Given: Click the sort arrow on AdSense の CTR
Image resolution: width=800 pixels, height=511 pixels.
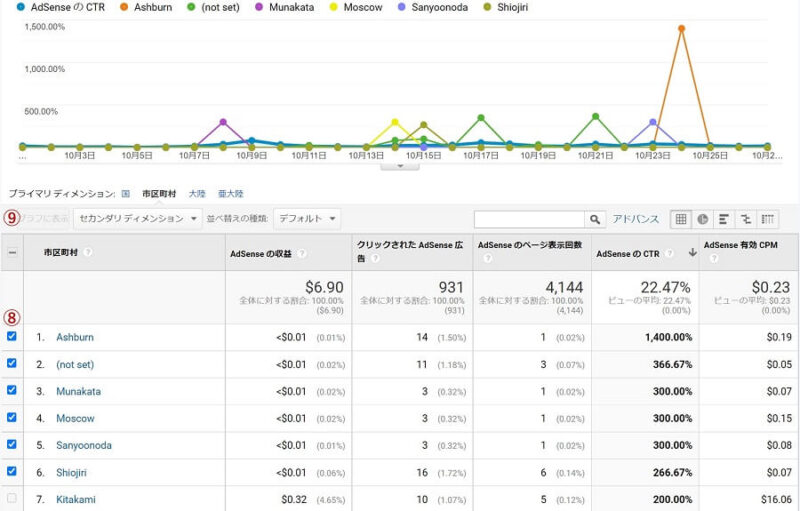Looking at the screenshot, I should [692, 252].
